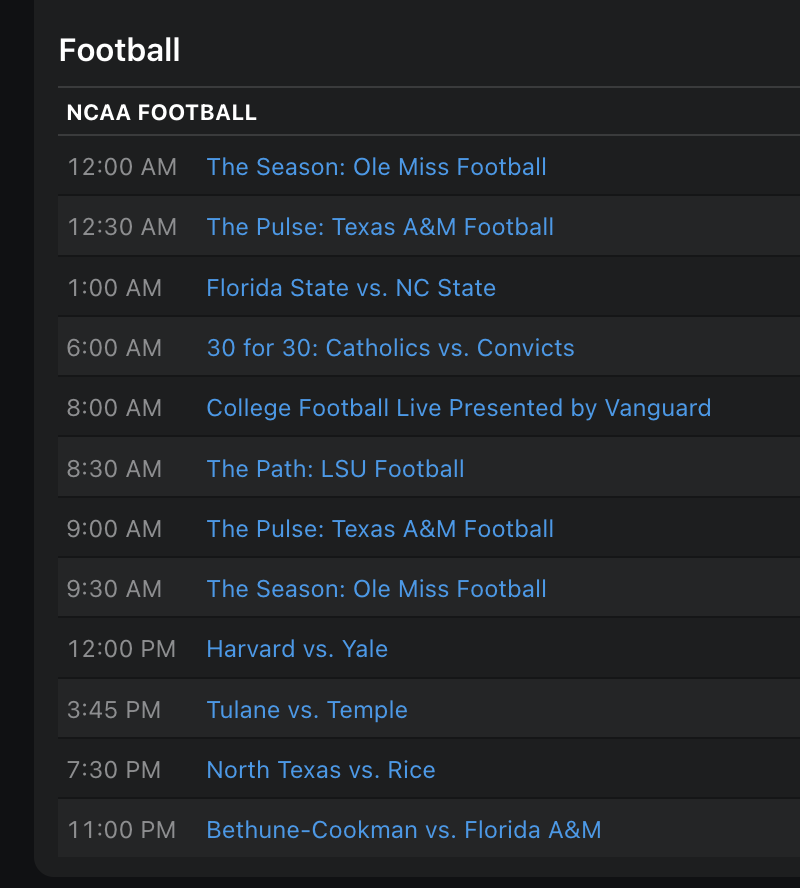Viewport: 800px width, 888px height.
Task: Open the 12:00 AM Ole Miss Football listing
Action: pos(376,167)
